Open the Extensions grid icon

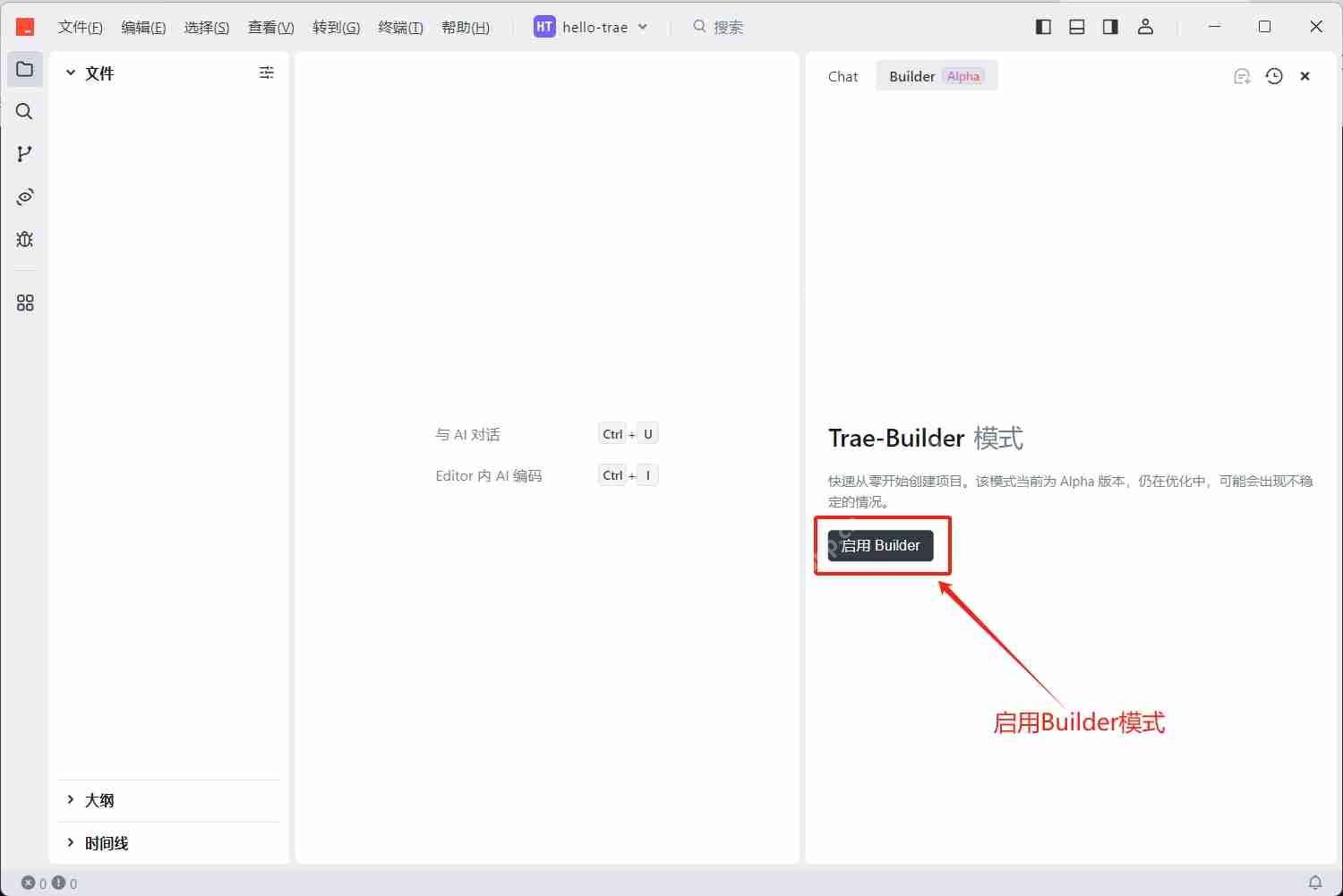[x=24, y=303]
